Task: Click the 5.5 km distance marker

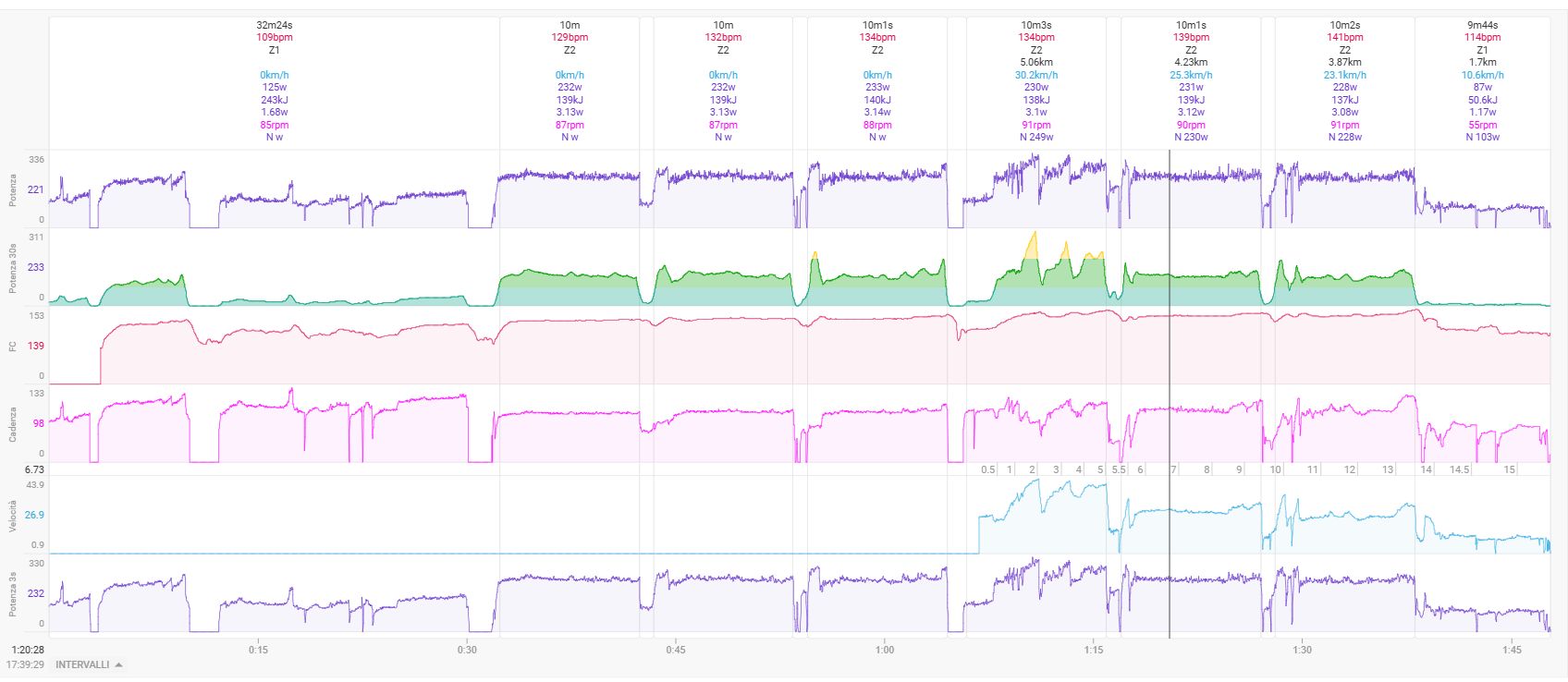Action: [x=1118, y=469]
